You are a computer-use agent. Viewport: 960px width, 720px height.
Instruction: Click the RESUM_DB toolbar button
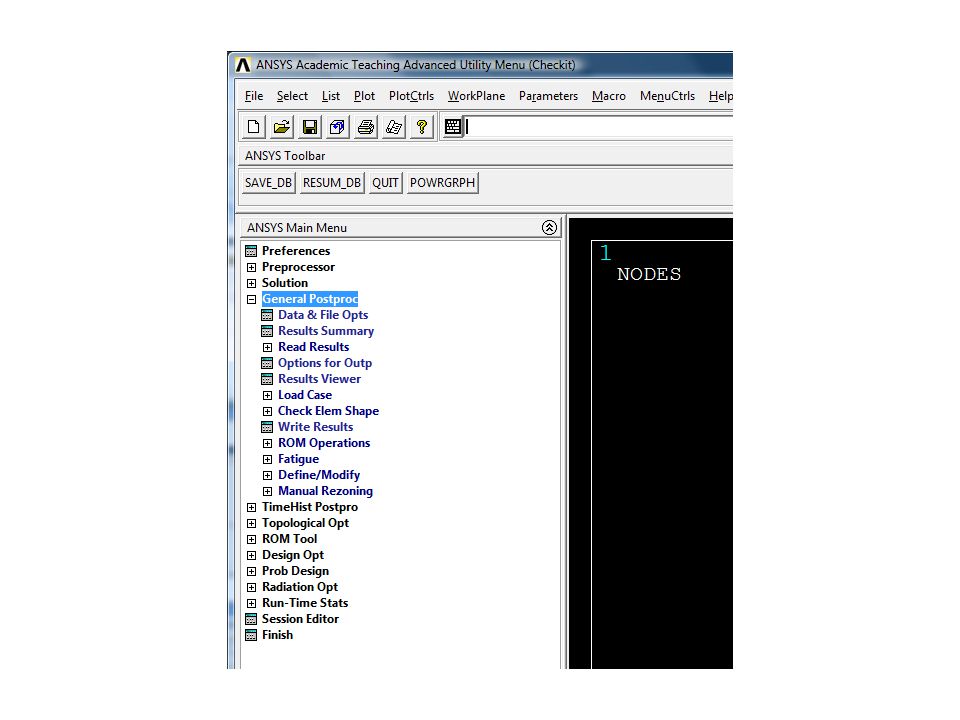point(332,182)
